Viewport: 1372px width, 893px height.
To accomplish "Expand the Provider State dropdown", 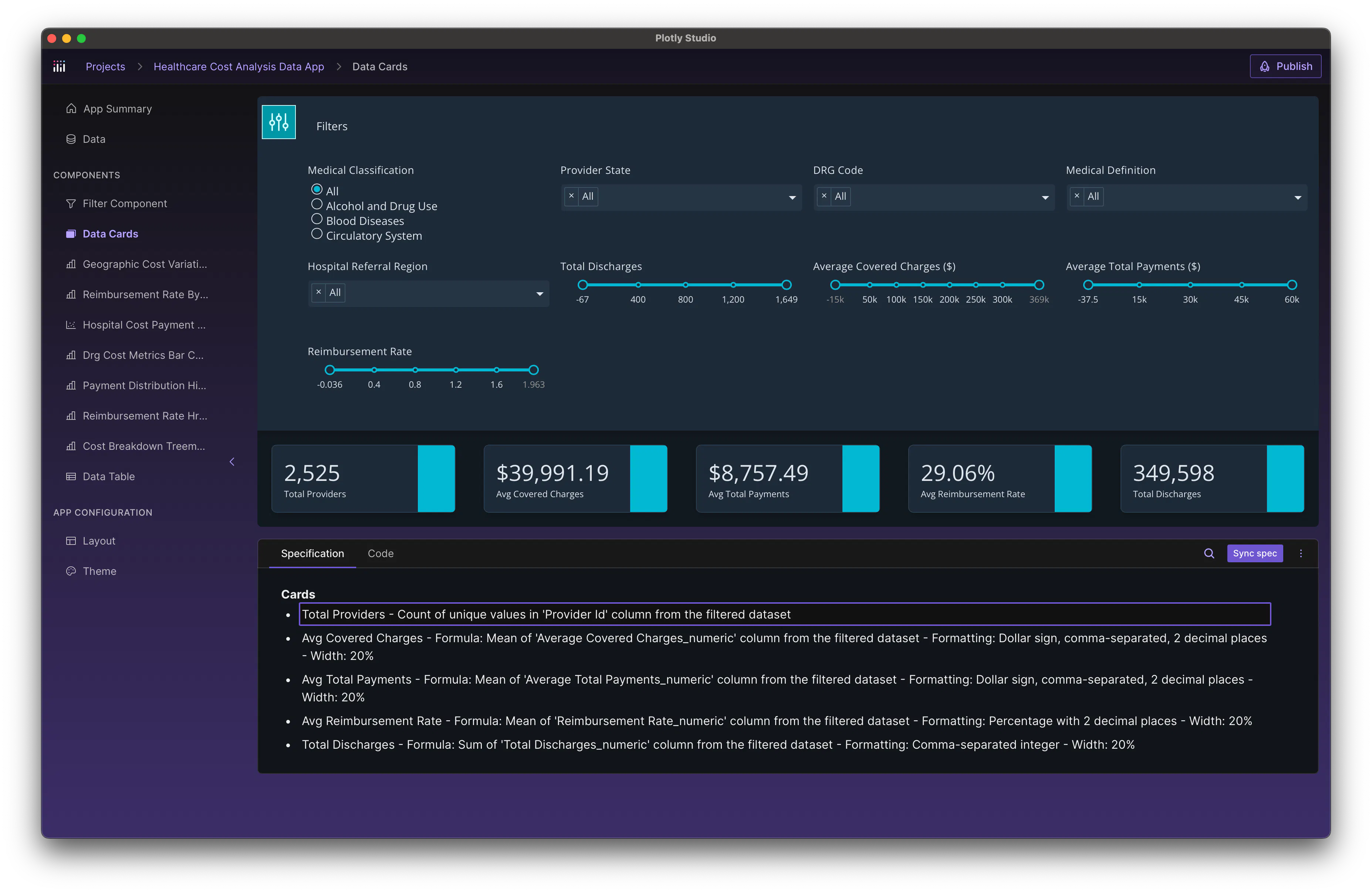I will 792,197.
